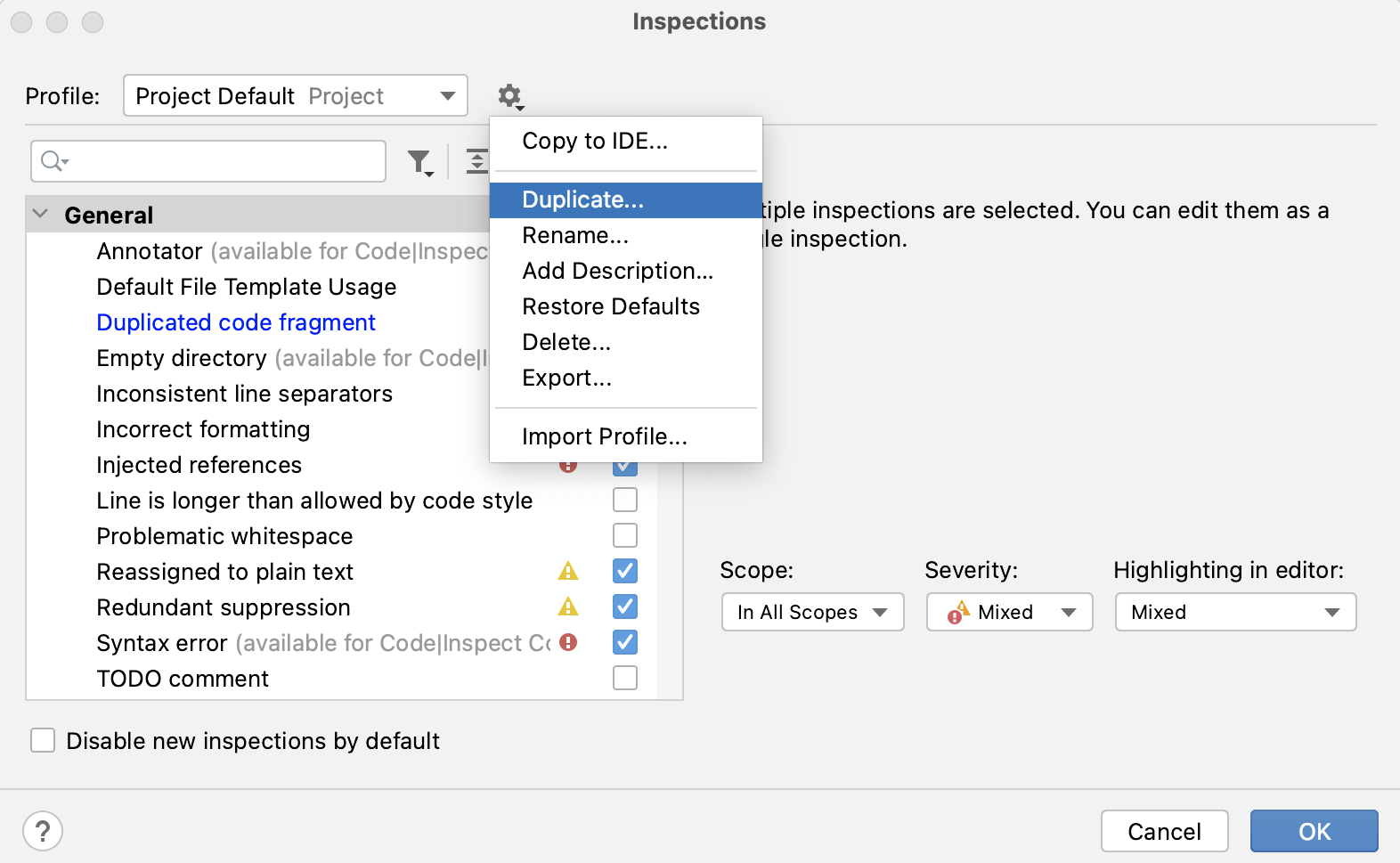Click the help question mark button
Screen dimensions: 1400x863
pyautogui.click(x=43, y=831)
